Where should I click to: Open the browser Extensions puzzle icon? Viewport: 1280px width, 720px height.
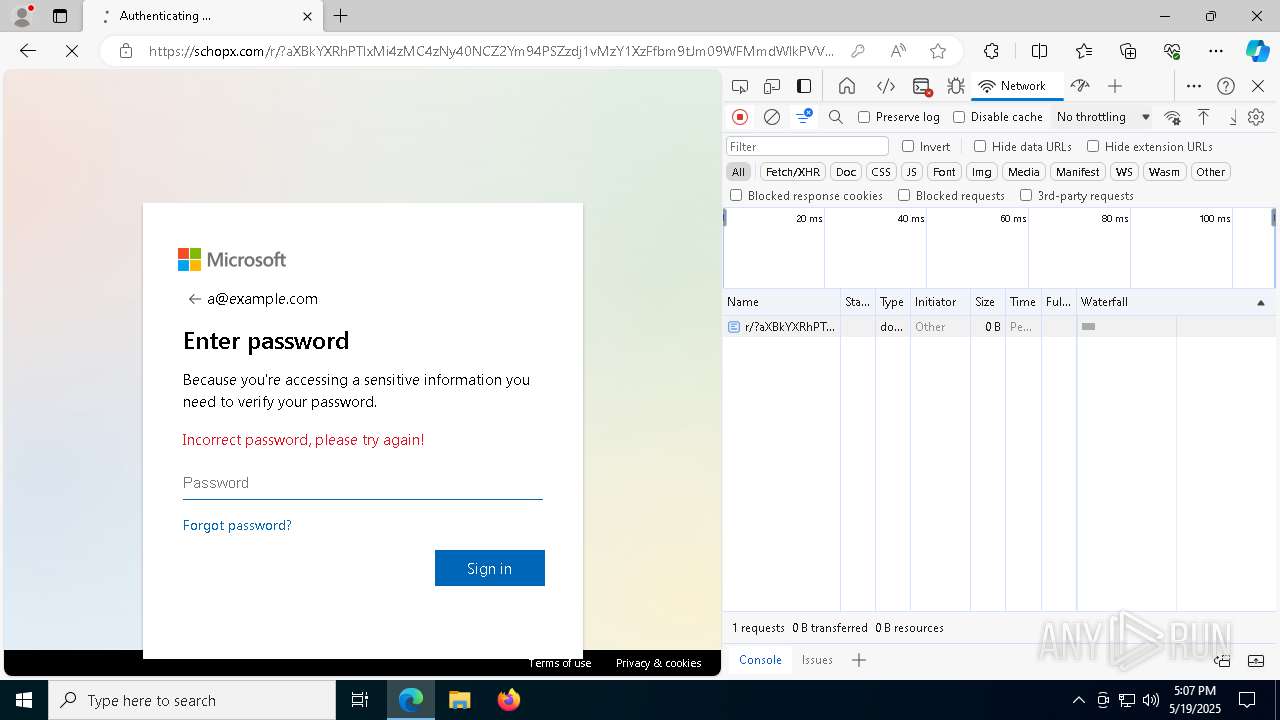[991, 51]
